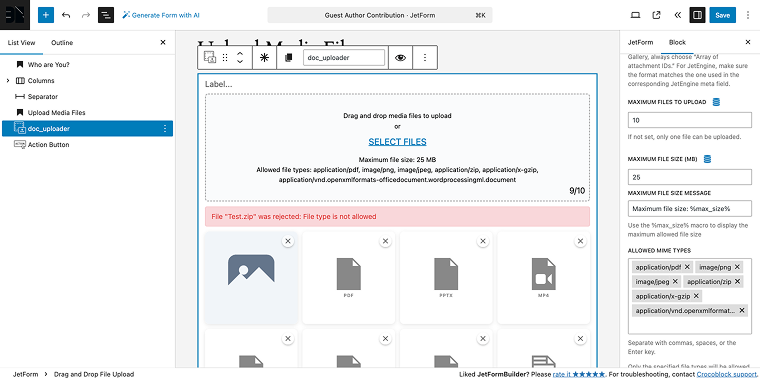The height and width of the screenshot is (380, 760).
Task: Move the block down
Action: (x=239, y=62)
